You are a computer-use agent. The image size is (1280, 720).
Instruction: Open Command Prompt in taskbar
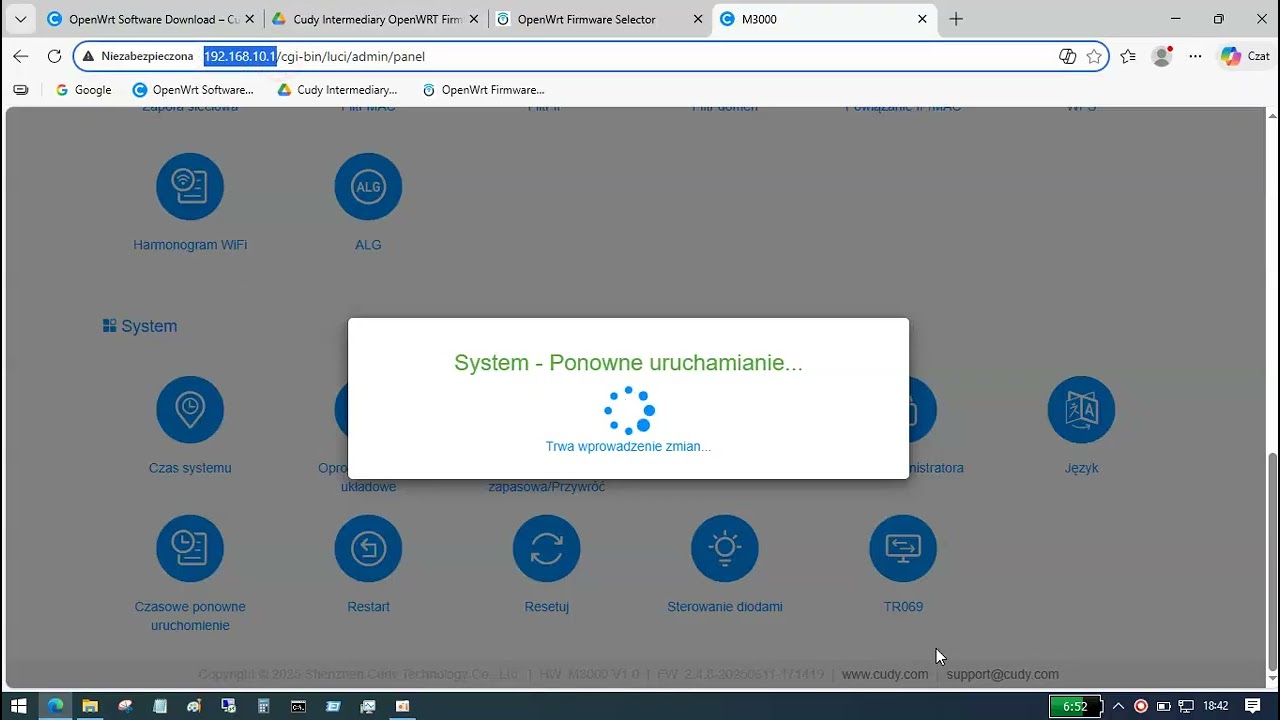(298, 706)
